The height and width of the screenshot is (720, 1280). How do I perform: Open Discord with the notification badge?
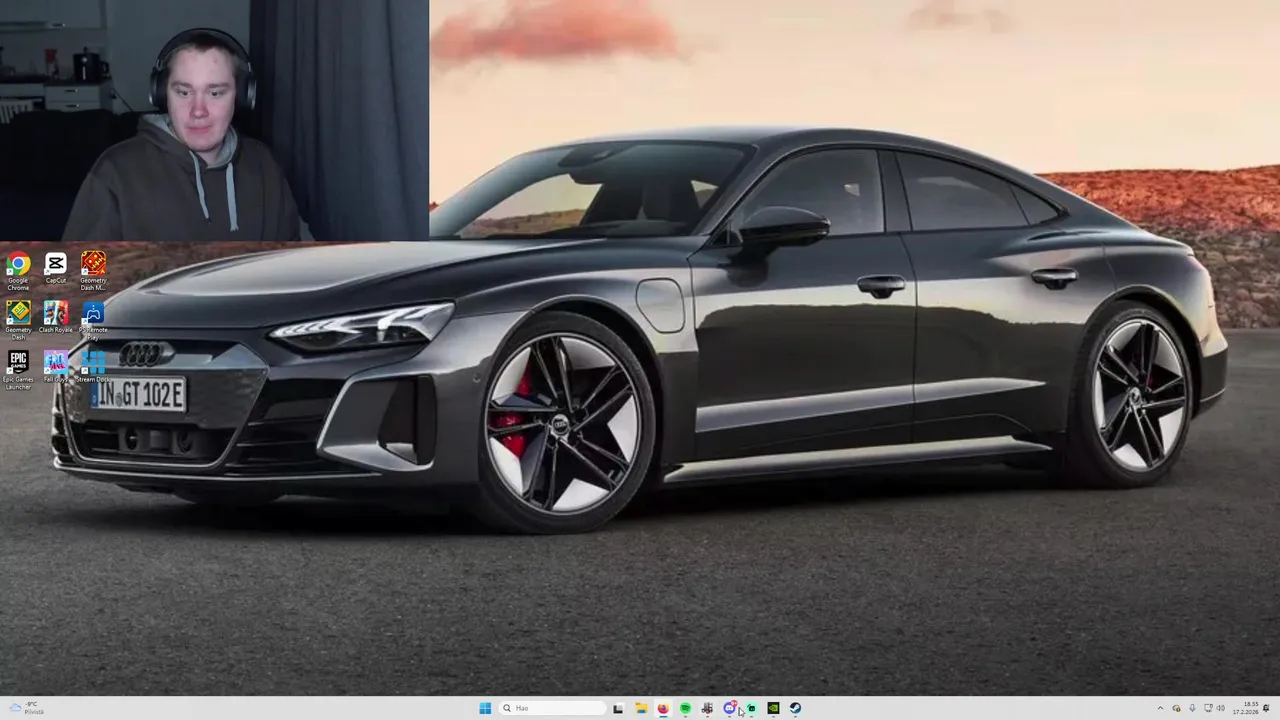[x=730, y=708]
